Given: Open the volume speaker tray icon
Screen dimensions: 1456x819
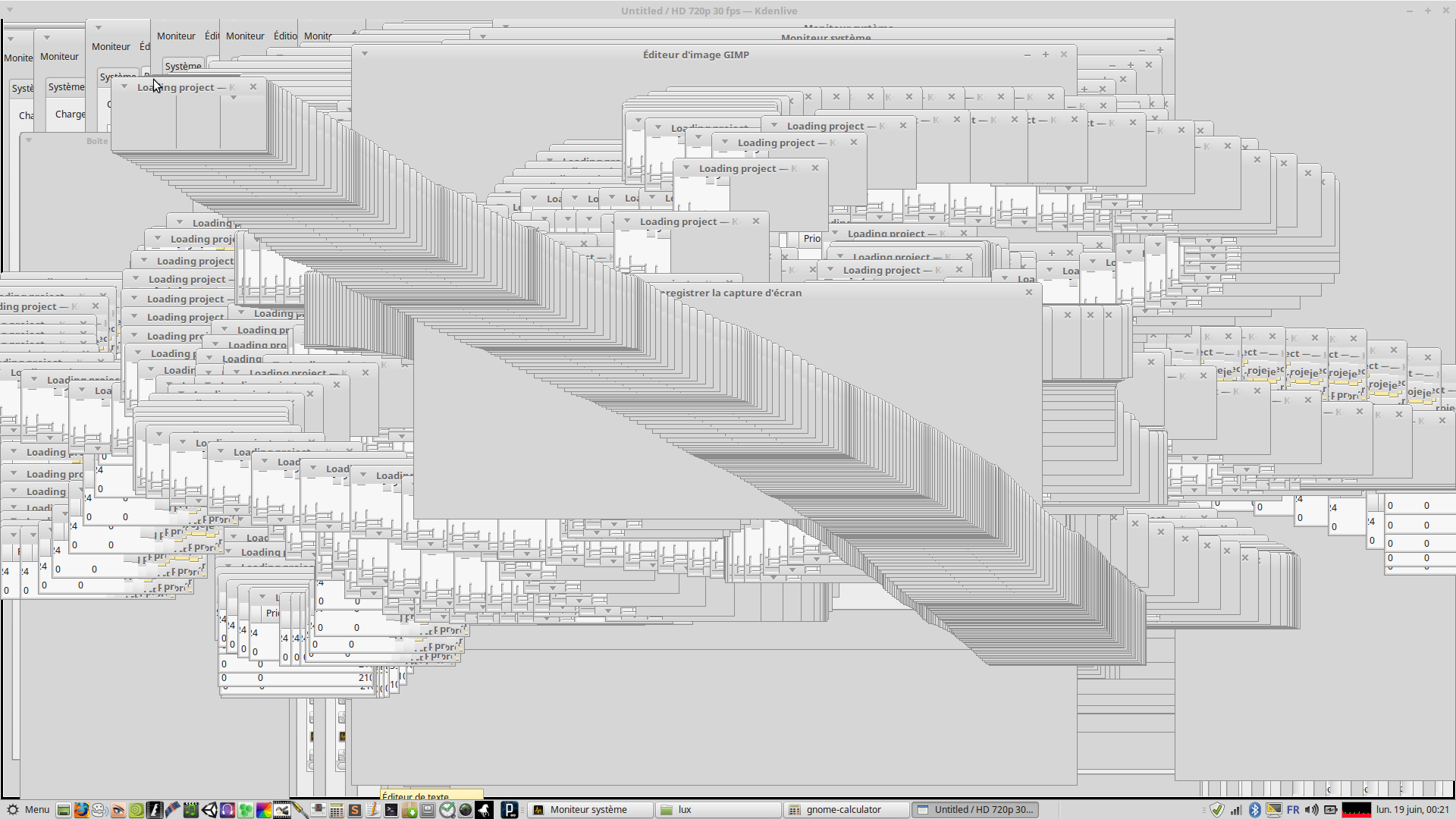Looking at the screenshot, I should pyautogui.click(x=1312, y=810).
